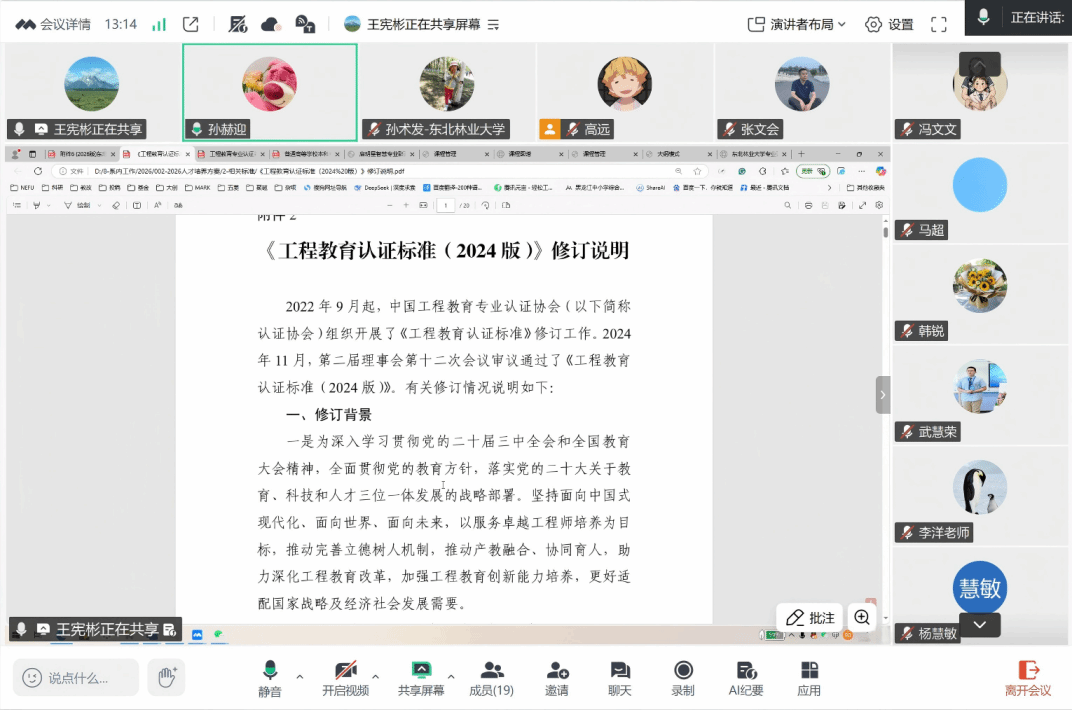Open 设置 settings in top bar
The width and height of the screenshot is (1072, 710).
point(889,24)
